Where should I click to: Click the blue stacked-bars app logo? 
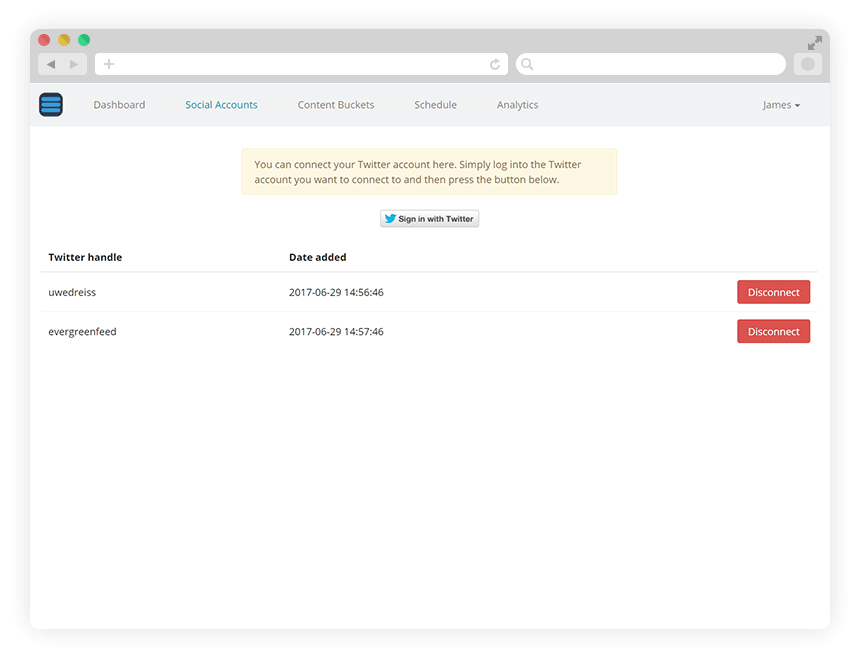tap(51, 105)
